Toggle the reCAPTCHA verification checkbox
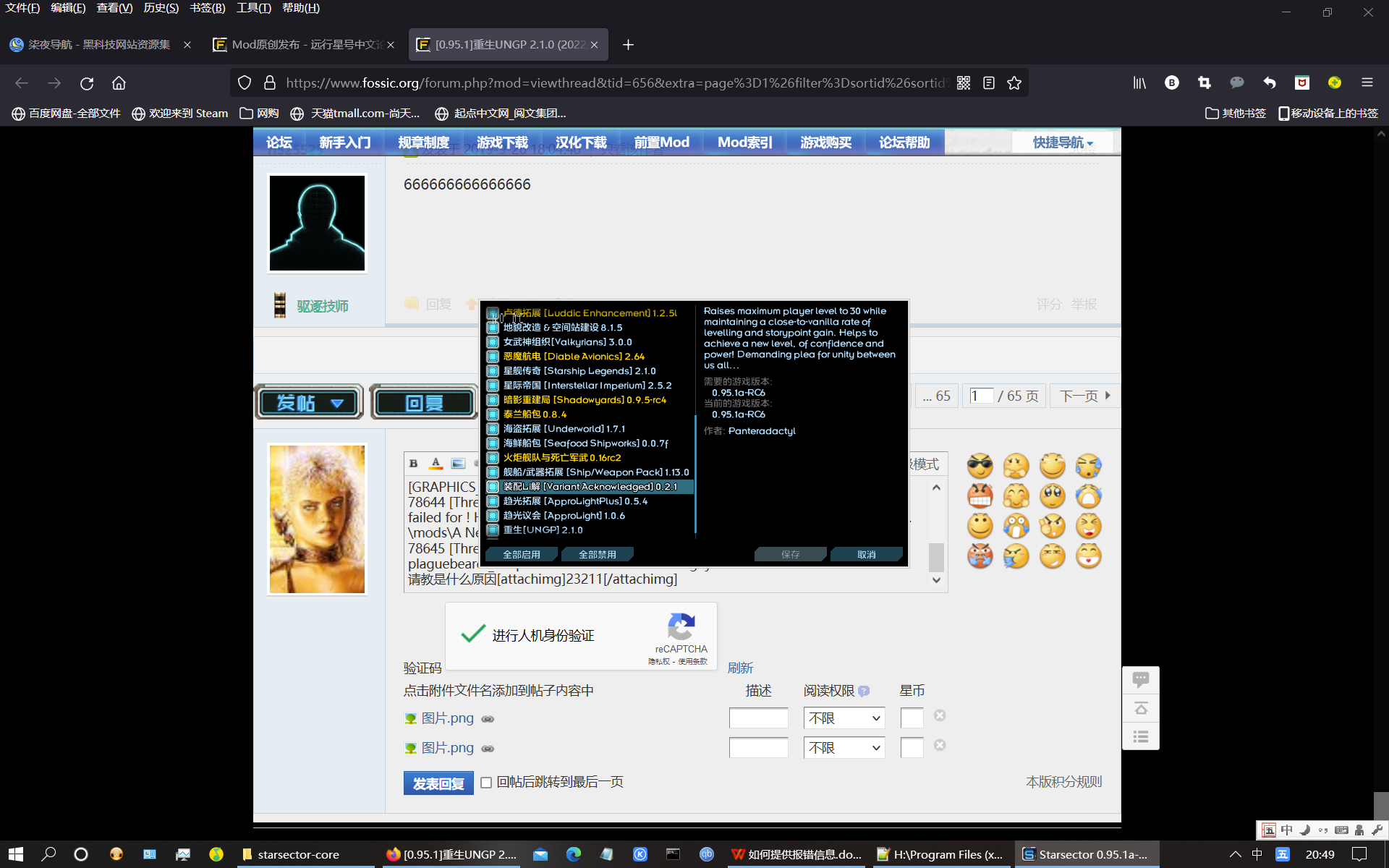Viewport: 1389px width, 868px height. pos(473,634)
